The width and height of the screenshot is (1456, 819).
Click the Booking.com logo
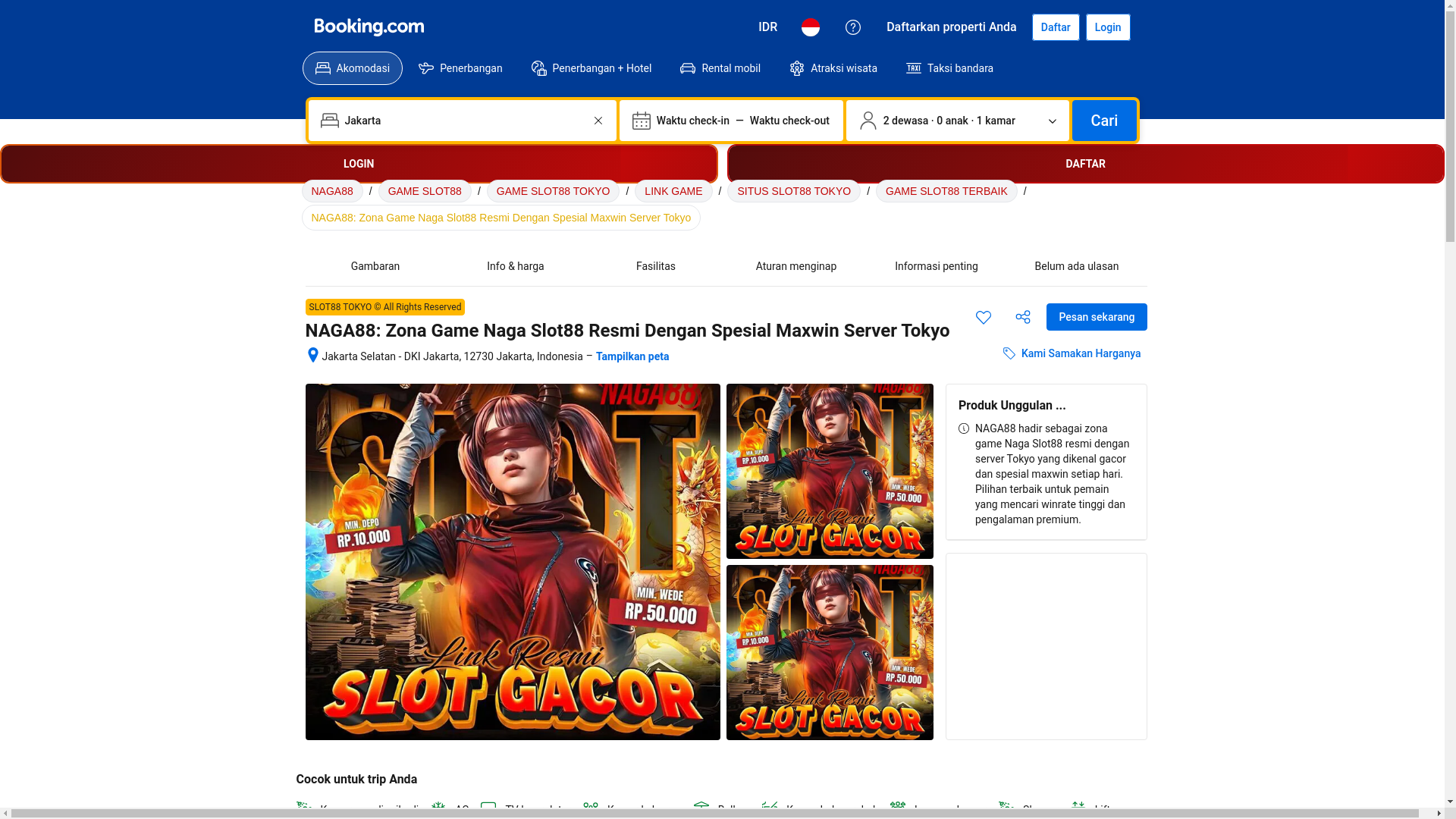click(369, 27)
